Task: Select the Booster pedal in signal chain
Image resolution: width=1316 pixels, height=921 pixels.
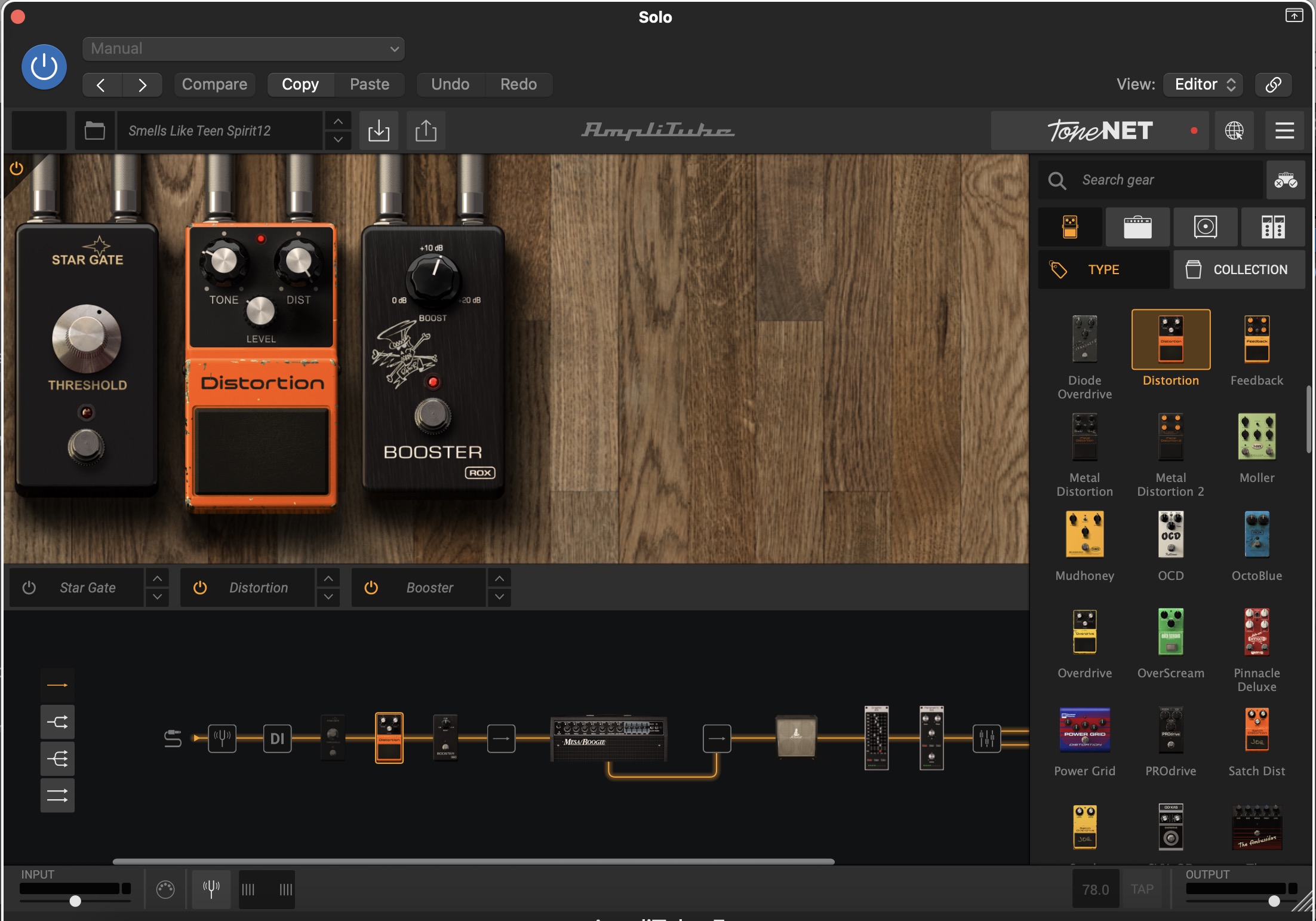Action: coord(445,738)
